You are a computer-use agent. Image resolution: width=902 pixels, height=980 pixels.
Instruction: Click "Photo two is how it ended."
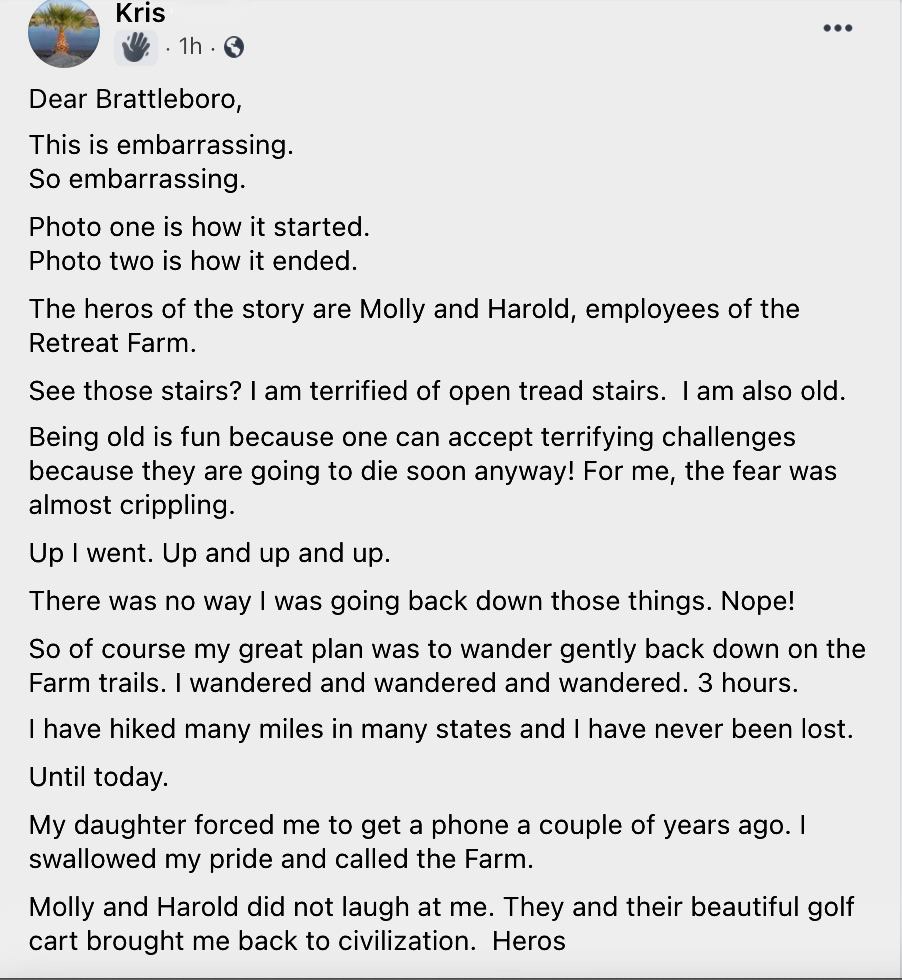[x=193, y=261]
